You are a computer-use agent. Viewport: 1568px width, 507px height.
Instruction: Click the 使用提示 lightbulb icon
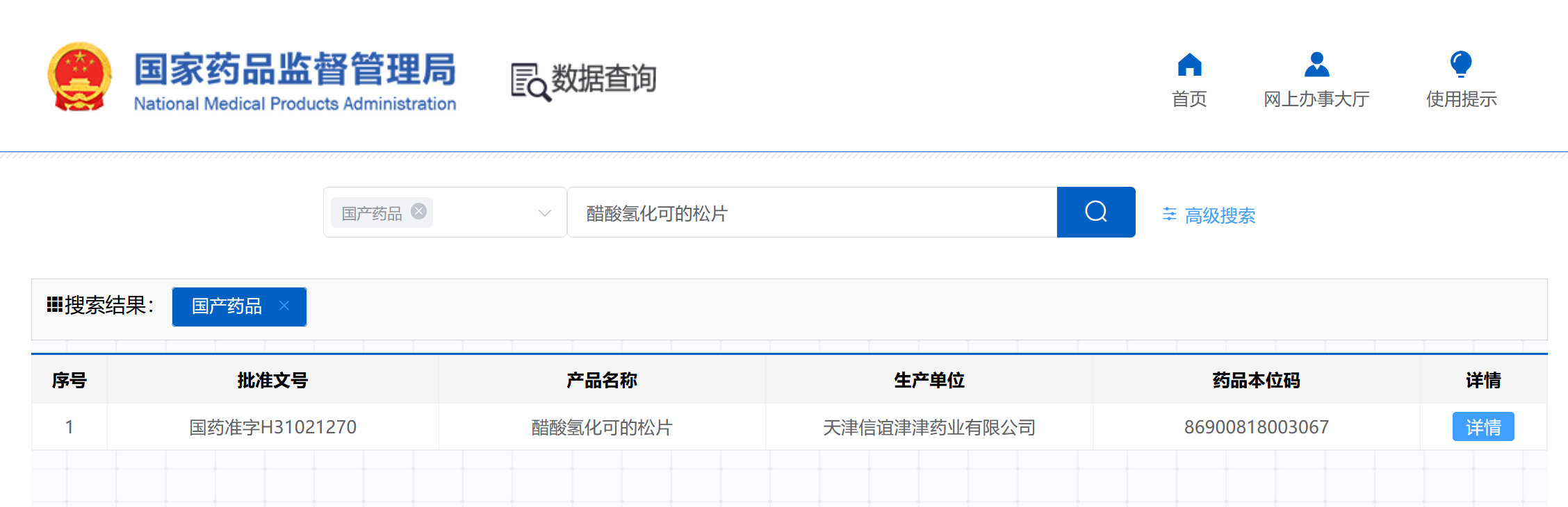[1461, 65]
